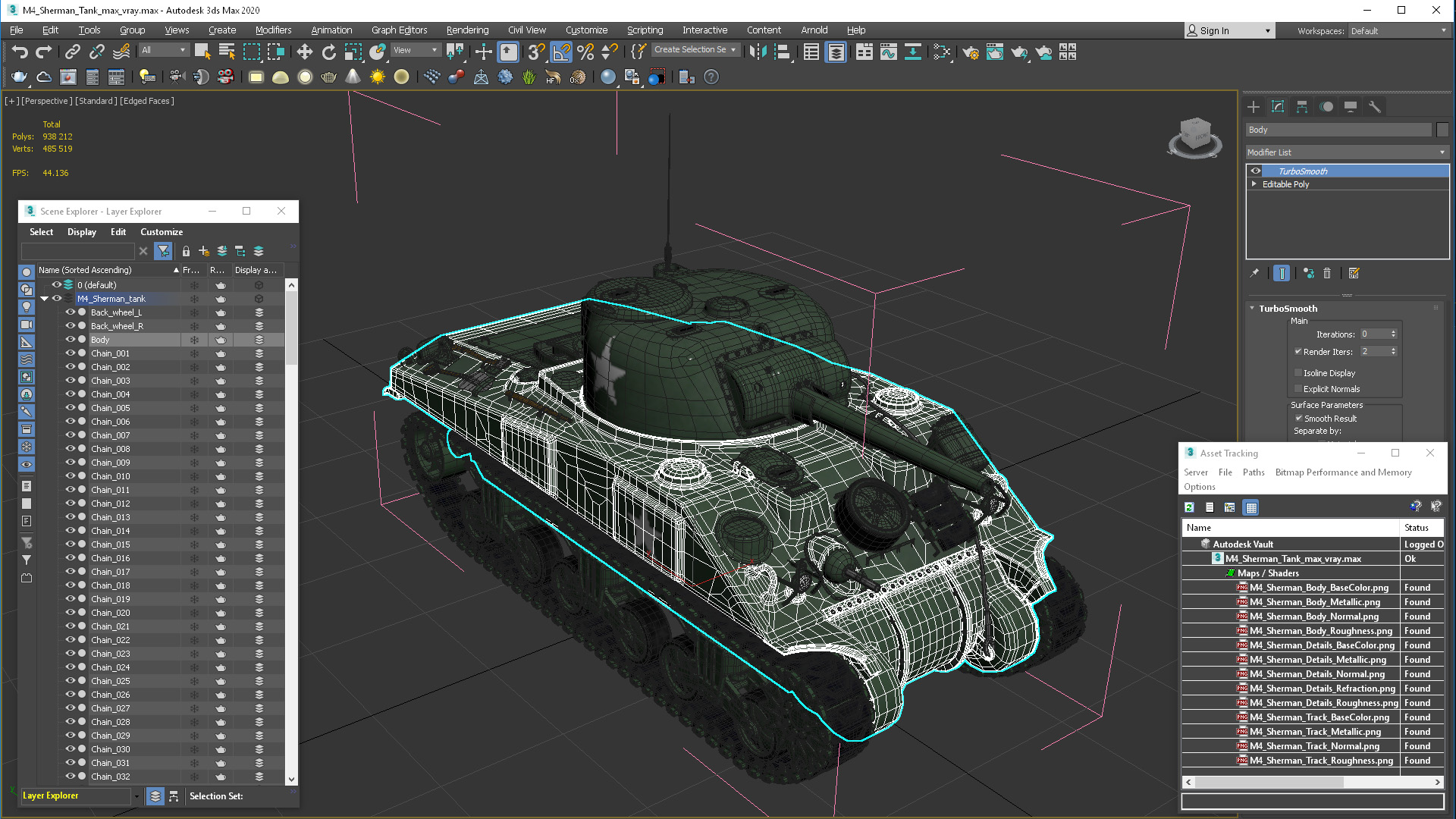Click the Undo arrow in main toolbar
Image resolution: width=1456 pixels, height=819 pixels.
click(x=20, y=52)
